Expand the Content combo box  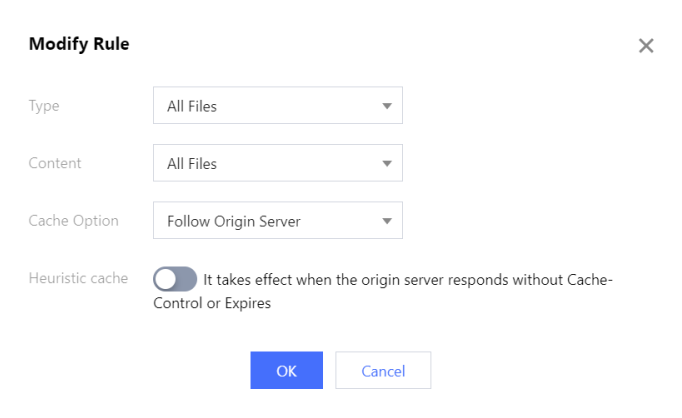tap(277, 163)
